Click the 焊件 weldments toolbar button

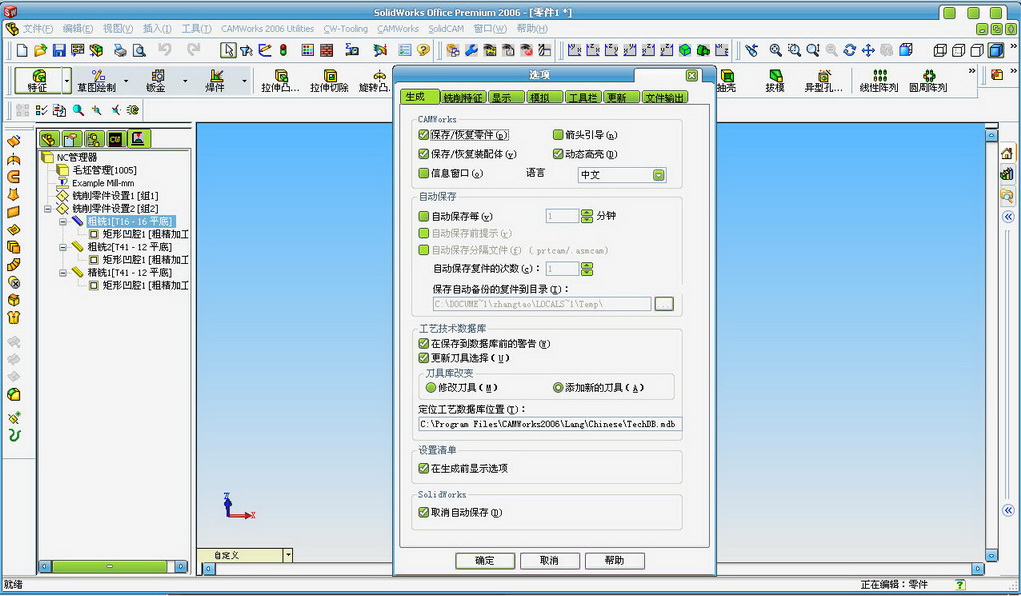(216, 81)
